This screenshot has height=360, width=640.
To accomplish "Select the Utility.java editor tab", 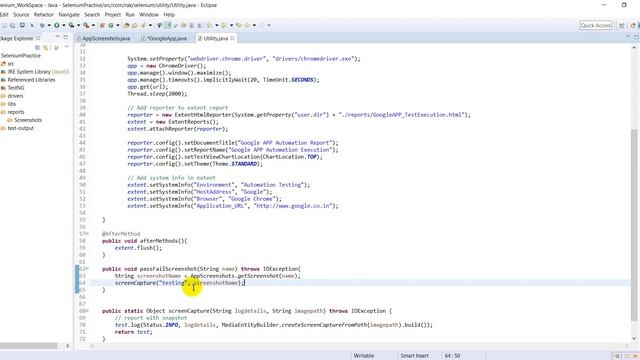I will 216,38.
